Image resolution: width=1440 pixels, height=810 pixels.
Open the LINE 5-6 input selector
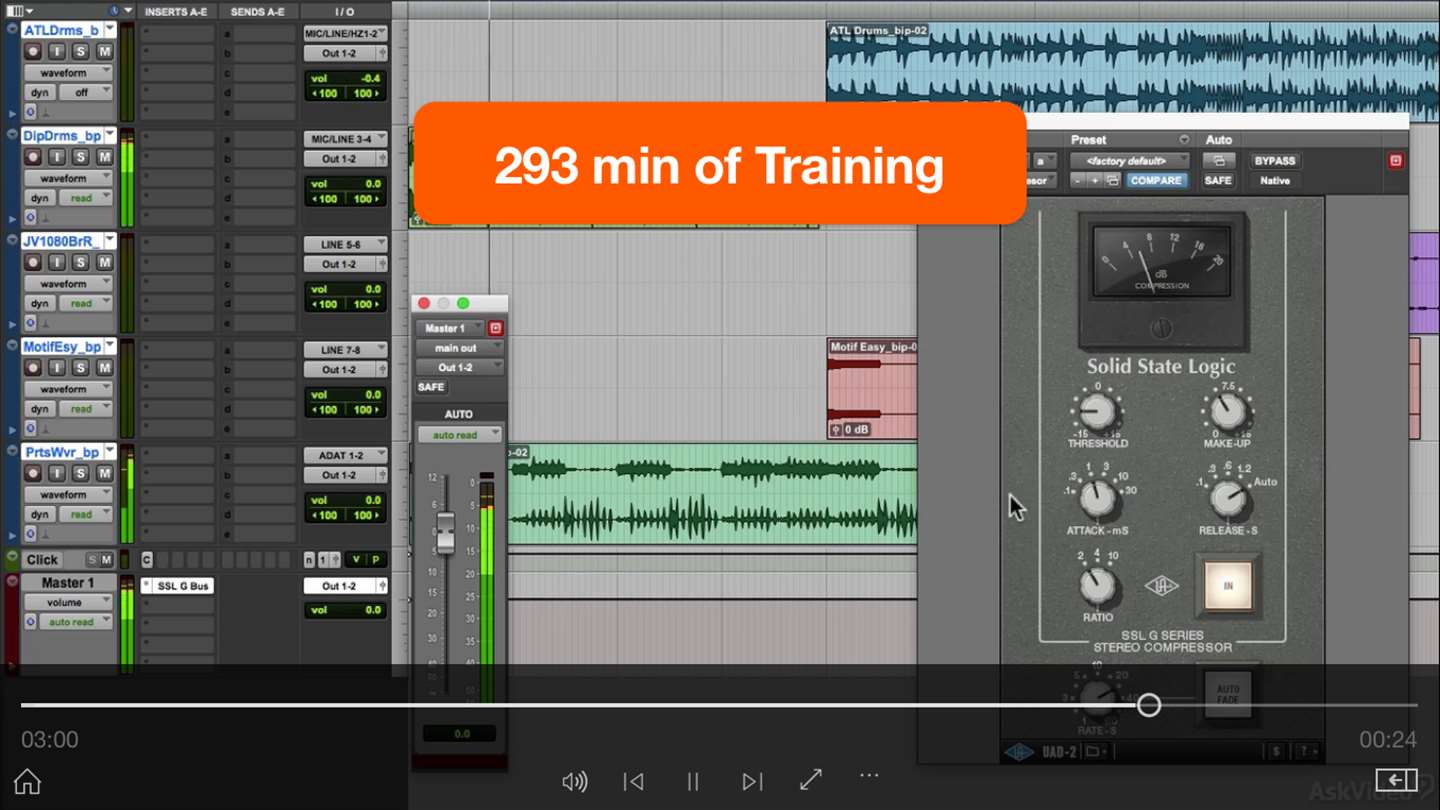coord(345,244)
